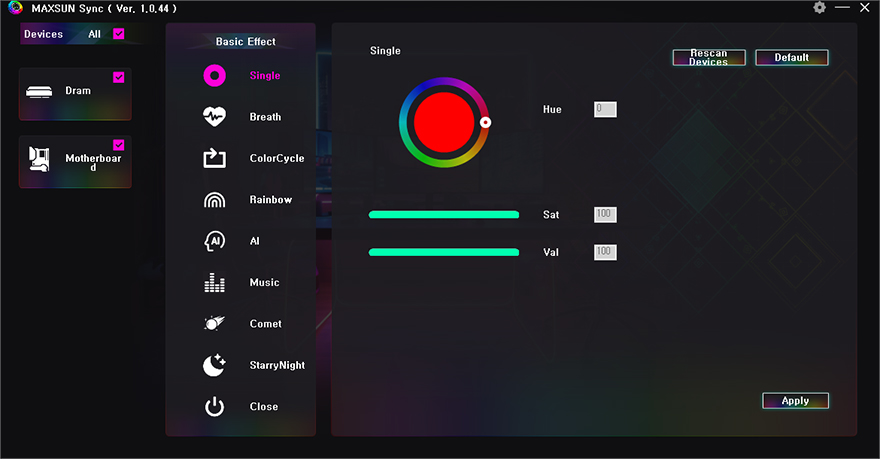Image resolution: width=880 pixels, height=459 pixels.
Task: Click the Motherboard device icon
Action: pyautogui.click(x=39, y=159)
